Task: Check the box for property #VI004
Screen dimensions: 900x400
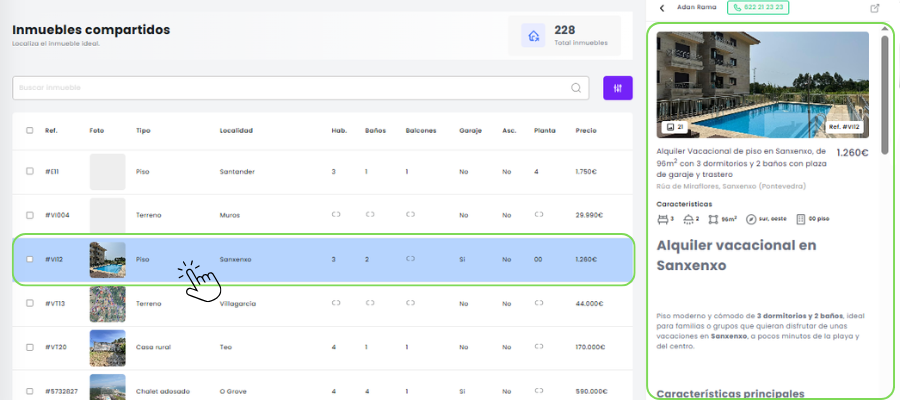Action: coord(30,215)
